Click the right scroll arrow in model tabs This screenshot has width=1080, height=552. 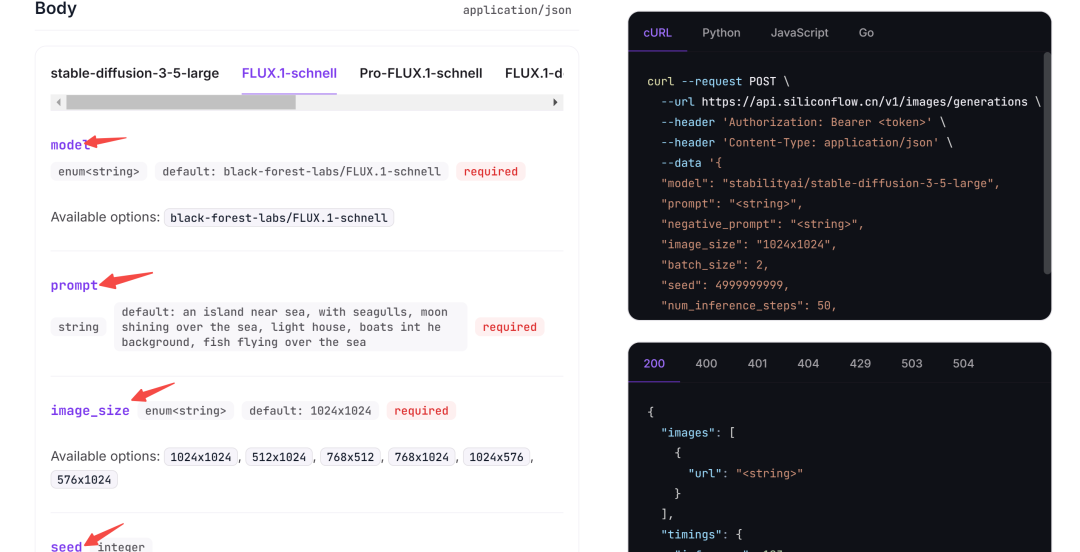coord(555,102)
